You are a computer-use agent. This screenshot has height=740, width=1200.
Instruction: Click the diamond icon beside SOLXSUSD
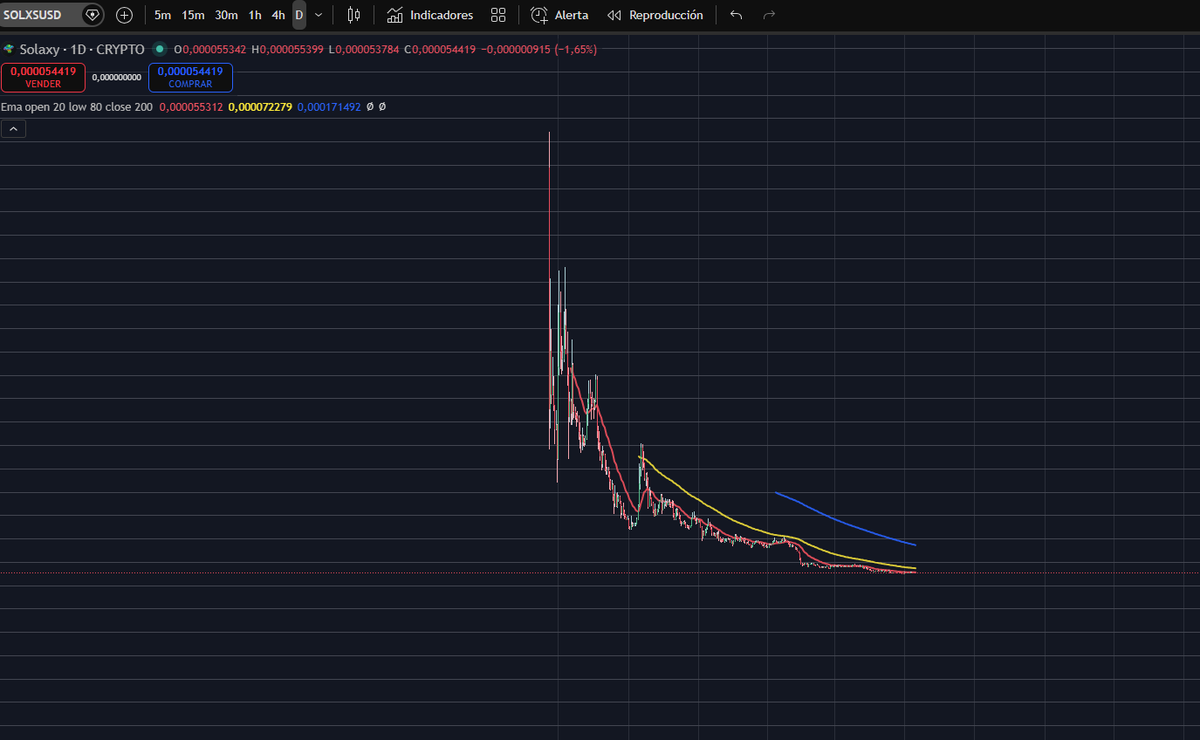coord(92,15)
